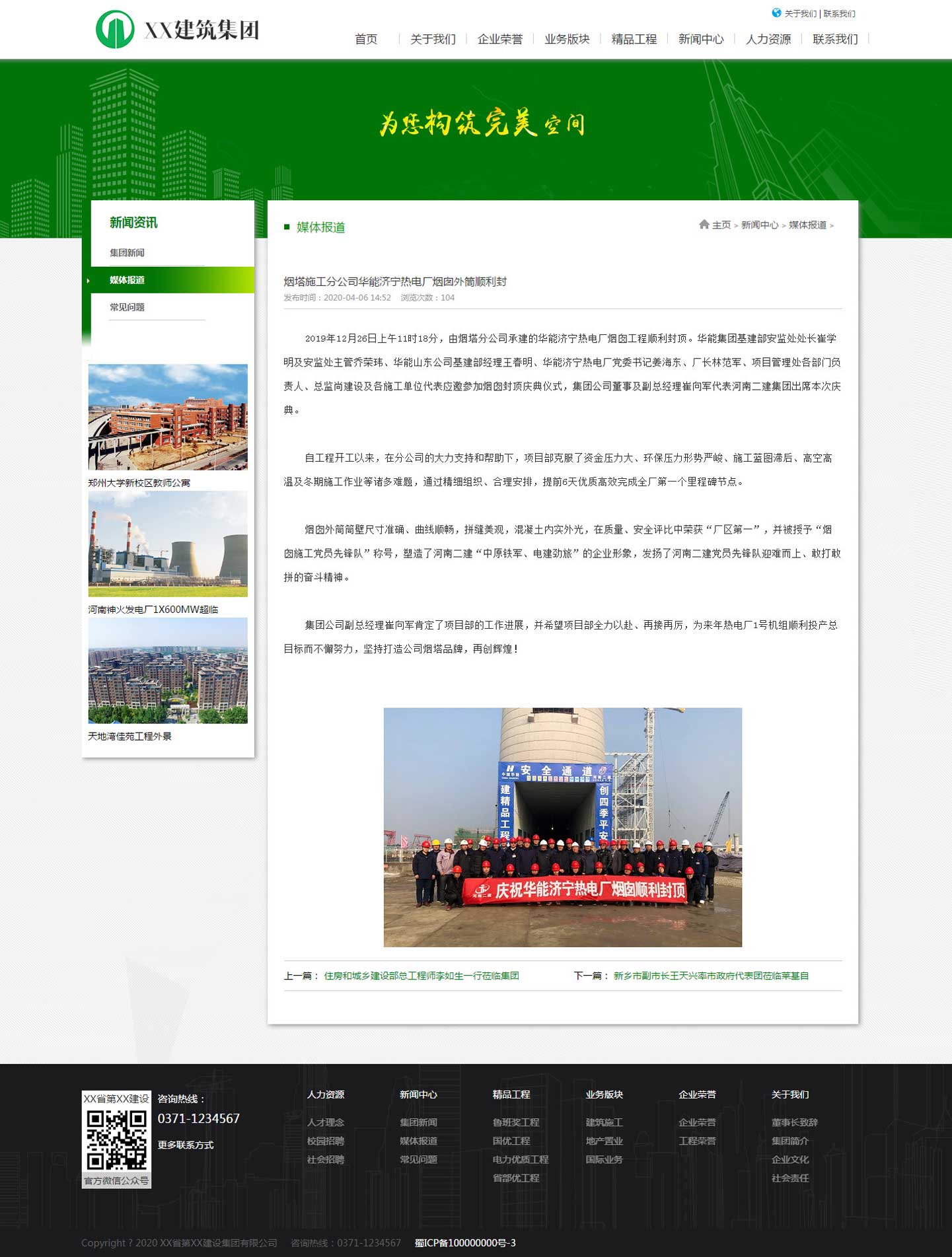The width and height of the screenshot is (952, 1257).
Task: Open next article about 新乡市副市长
Action: pos(711,976)
